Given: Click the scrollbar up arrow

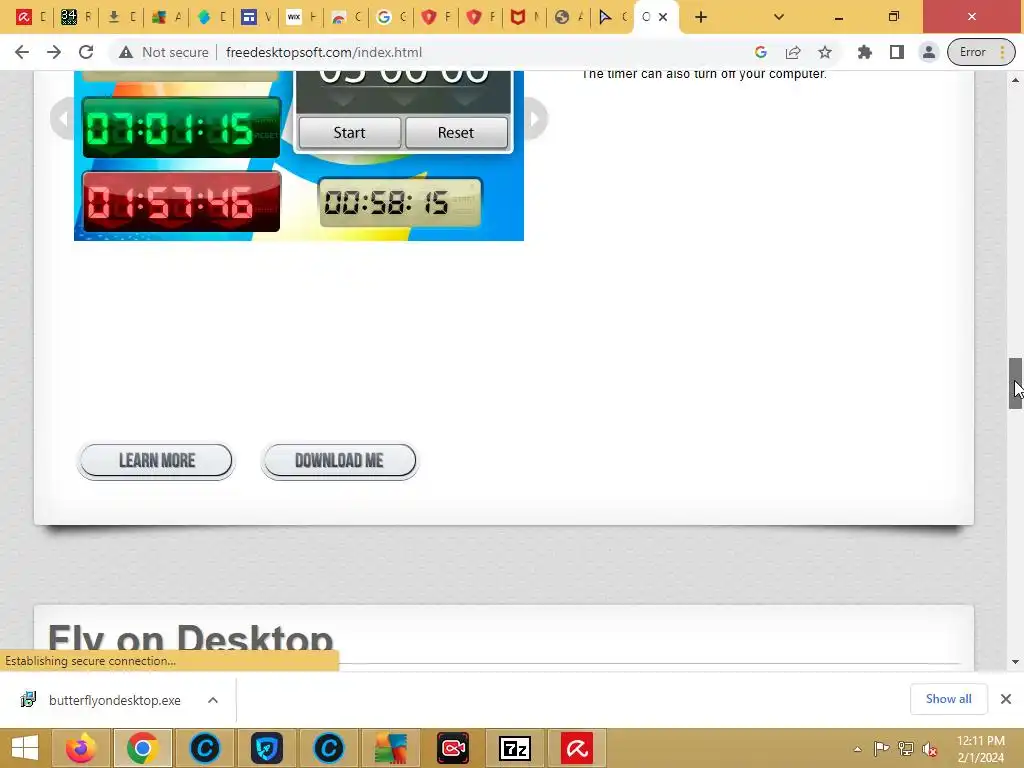Looking at the screenshot, I should 1015,80.
